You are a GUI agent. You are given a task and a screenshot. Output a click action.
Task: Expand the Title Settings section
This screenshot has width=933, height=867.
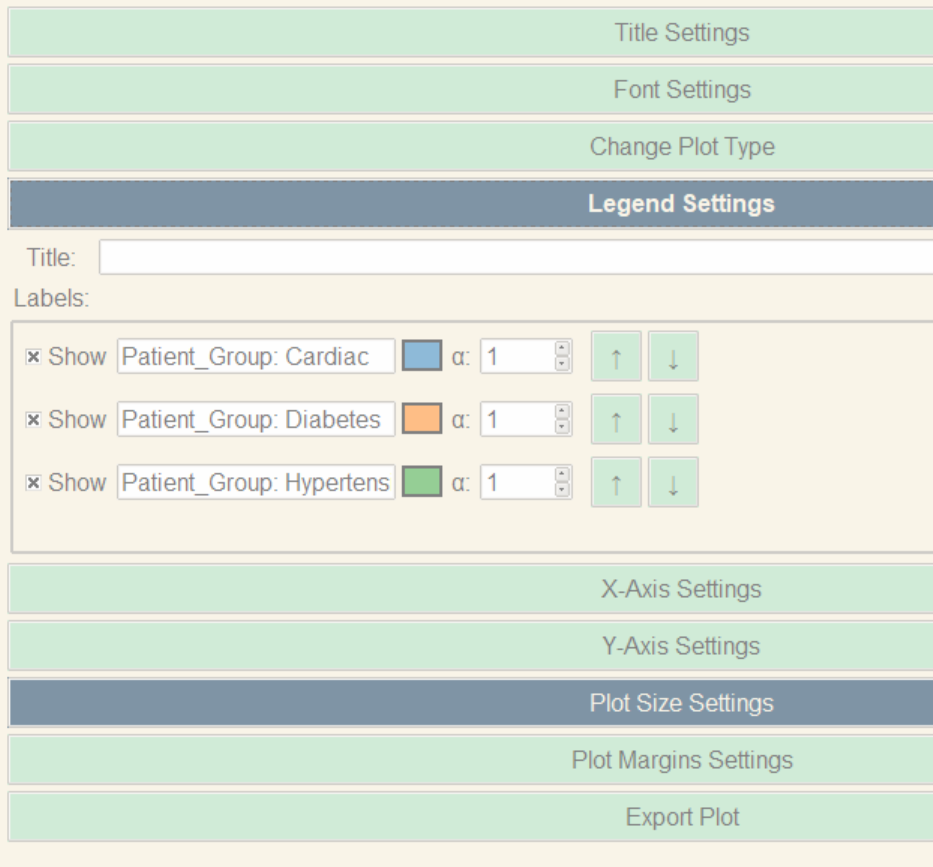(681, 33)
